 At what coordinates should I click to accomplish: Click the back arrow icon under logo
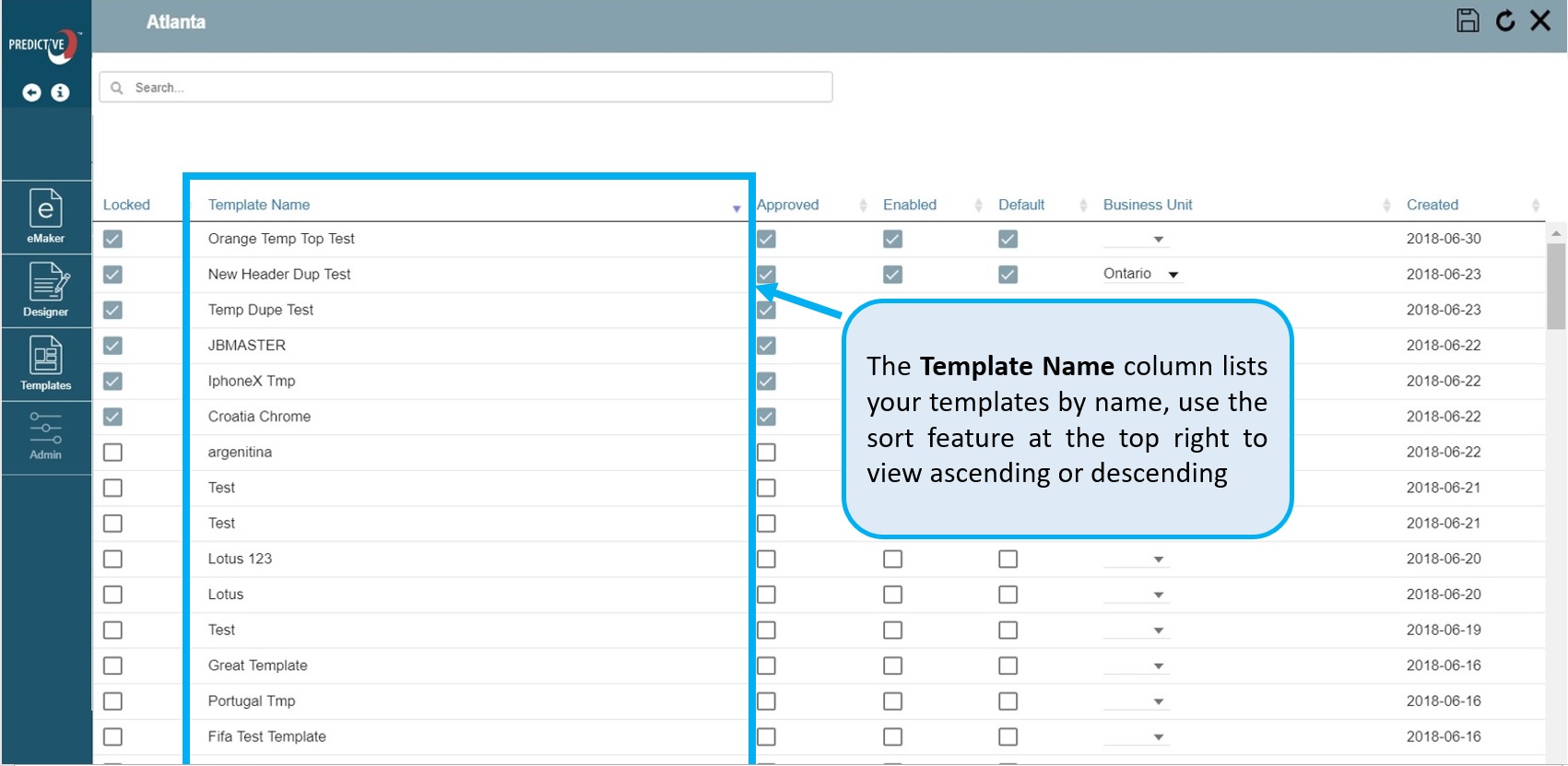point(31,92)
